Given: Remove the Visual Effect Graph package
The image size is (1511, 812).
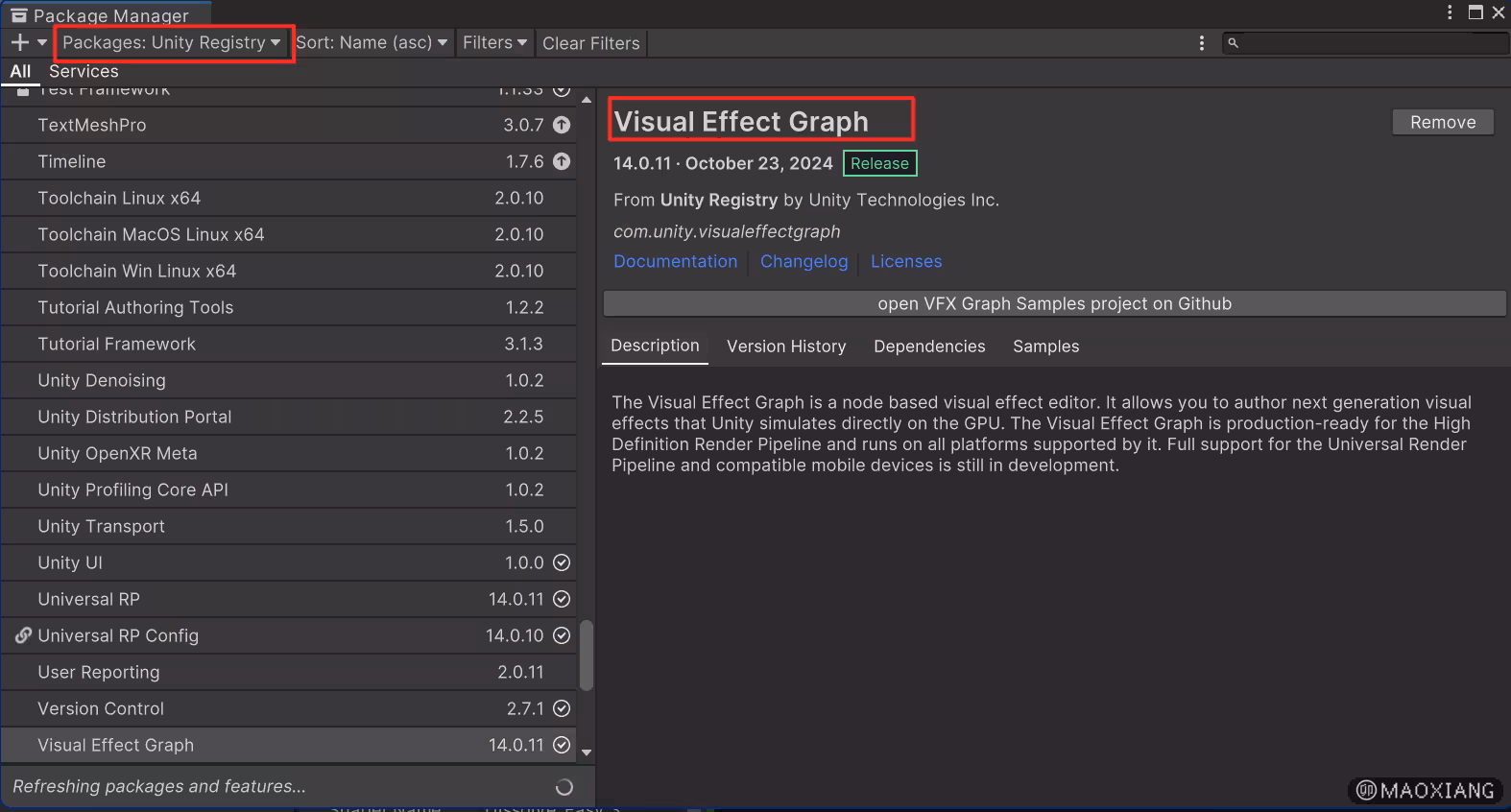Looking at the screenshot, I should [x=1442, y=122].
